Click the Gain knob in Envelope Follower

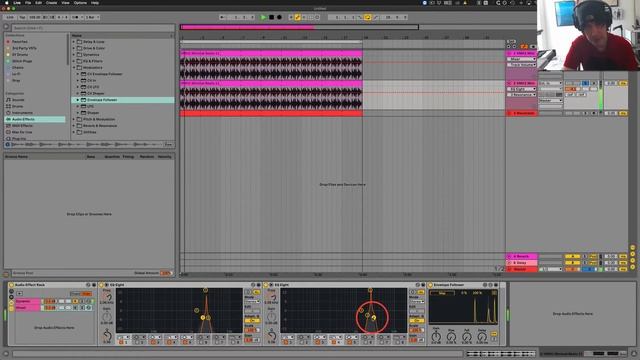[x=436, y=337]
